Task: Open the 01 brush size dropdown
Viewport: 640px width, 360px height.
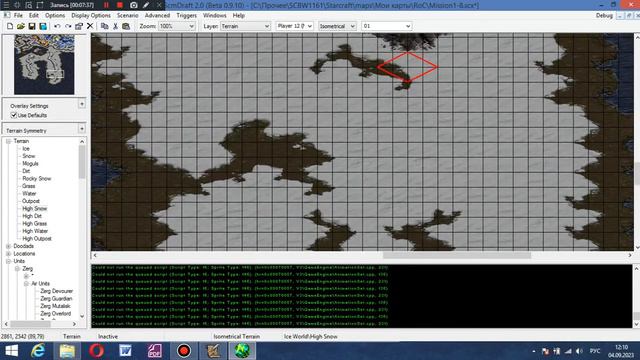Action: click(387, 26)
